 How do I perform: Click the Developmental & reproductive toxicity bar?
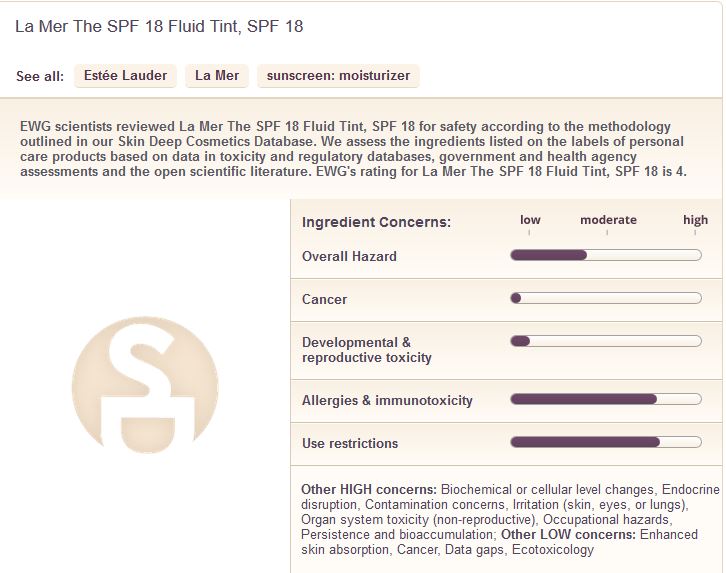(x=606, y=341)
